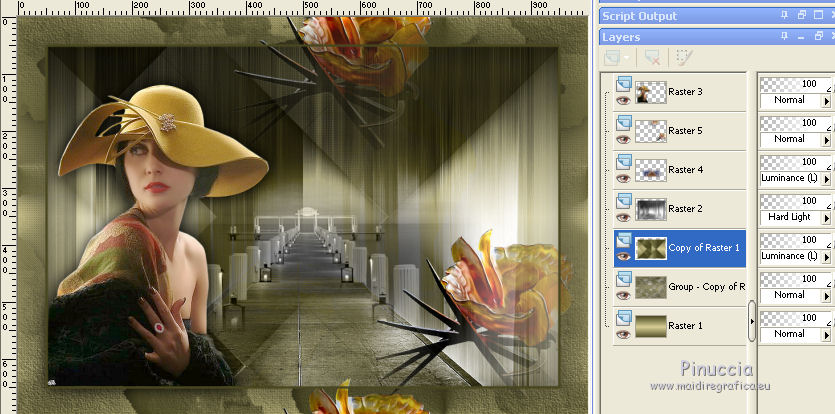The height and width of the screenshot is (414, 835).
Task: Click the raster type icon of Raster 3
Action: tap(624, 84)
